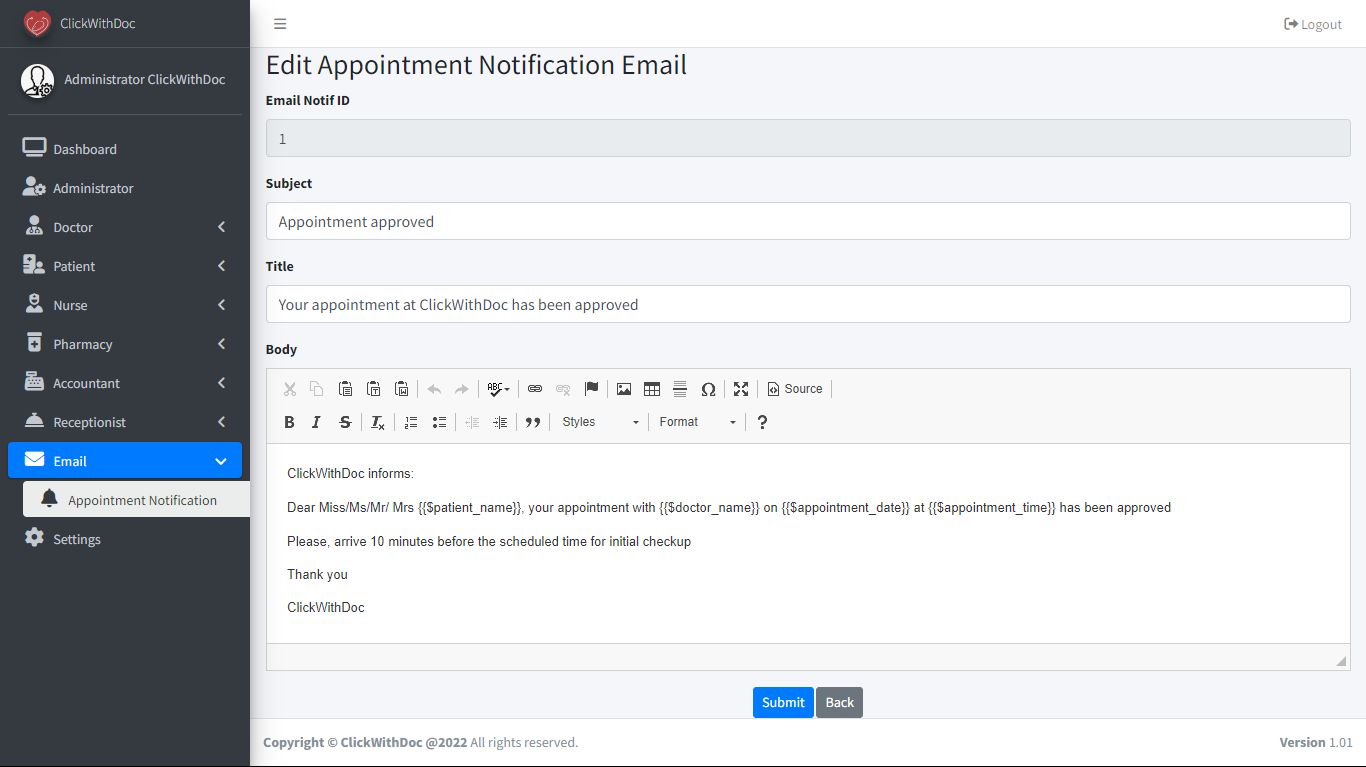Maximize the editor with the fullscreen icon
Viewport: 1366px width, 767px height.
[x=741, y=389]
